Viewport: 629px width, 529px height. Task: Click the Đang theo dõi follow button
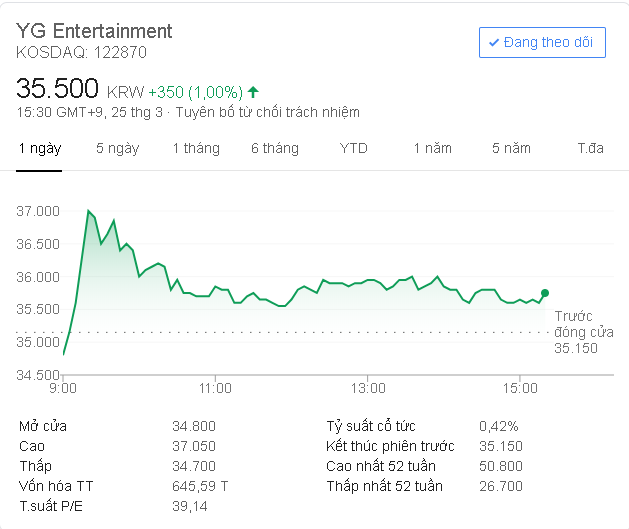[542, 42]
